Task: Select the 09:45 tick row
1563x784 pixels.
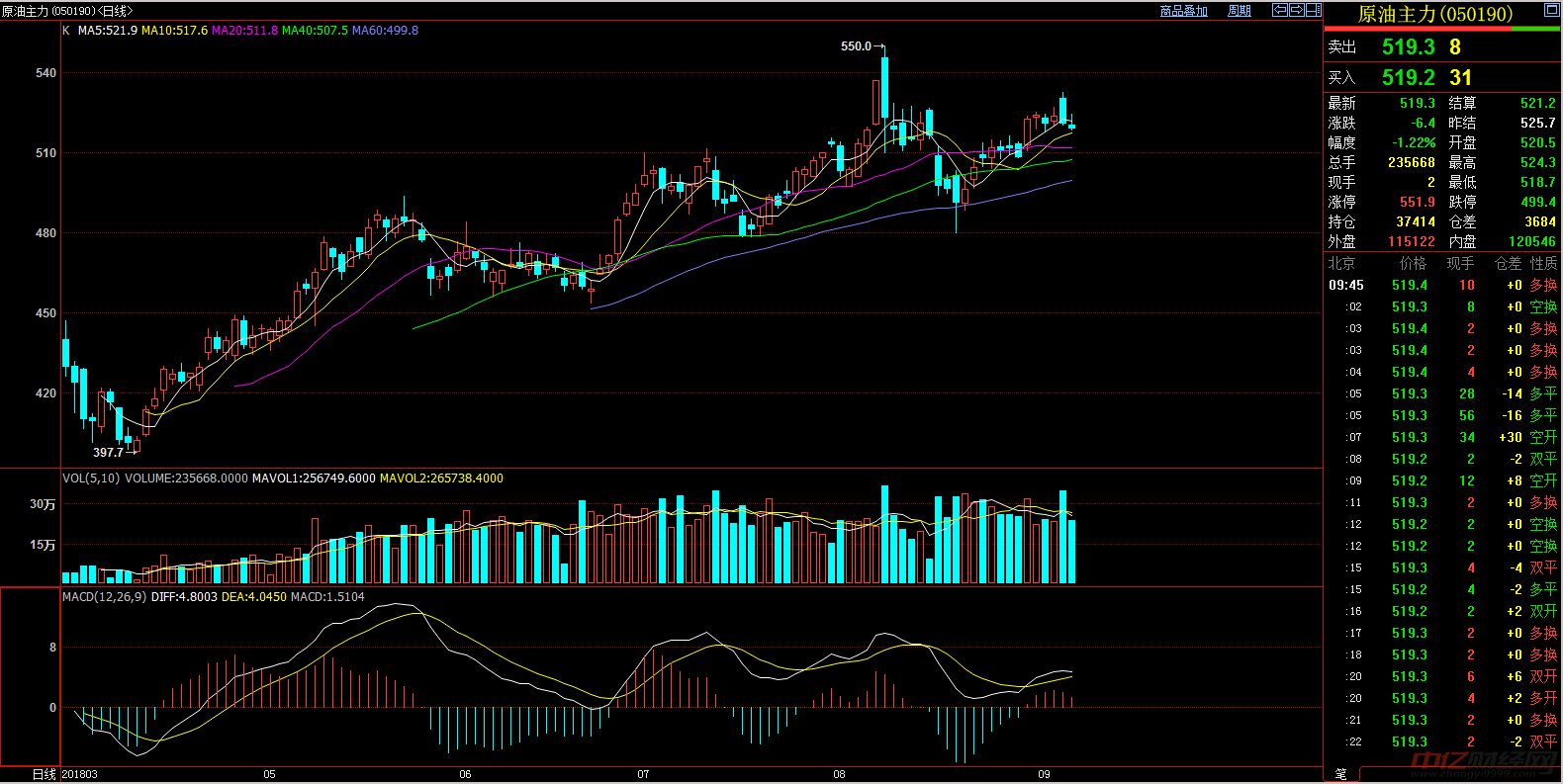Action: pyautogui.click(x=1442, y=285)
